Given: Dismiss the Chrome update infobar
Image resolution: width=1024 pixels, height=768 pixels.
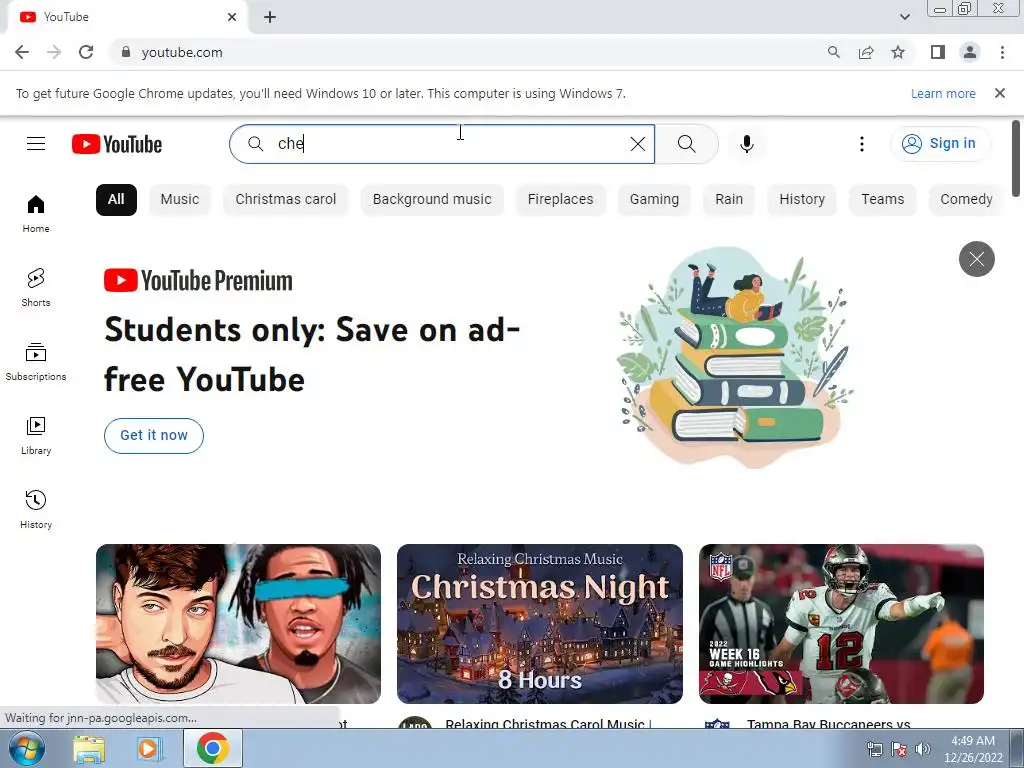Looking at the screenshot, I should click(999, 93).
